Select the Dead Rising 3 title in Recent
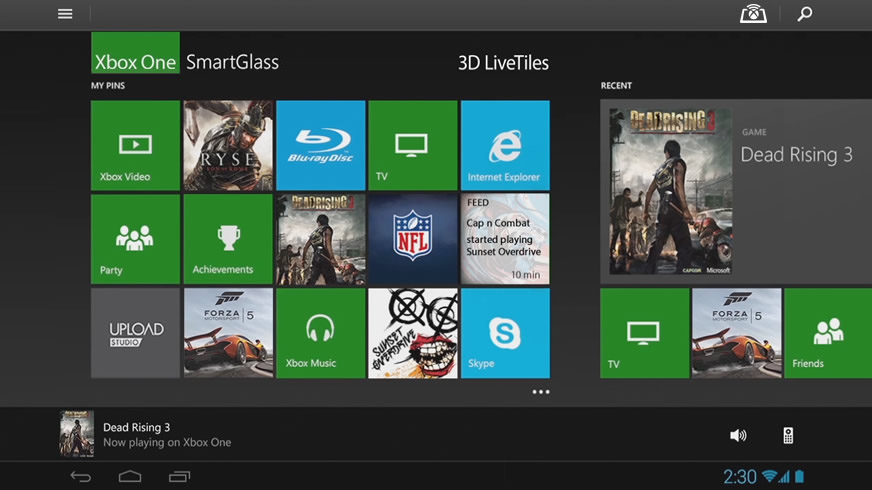The height and width of the screenshot is (490, 872). click(x=796, y=155)
